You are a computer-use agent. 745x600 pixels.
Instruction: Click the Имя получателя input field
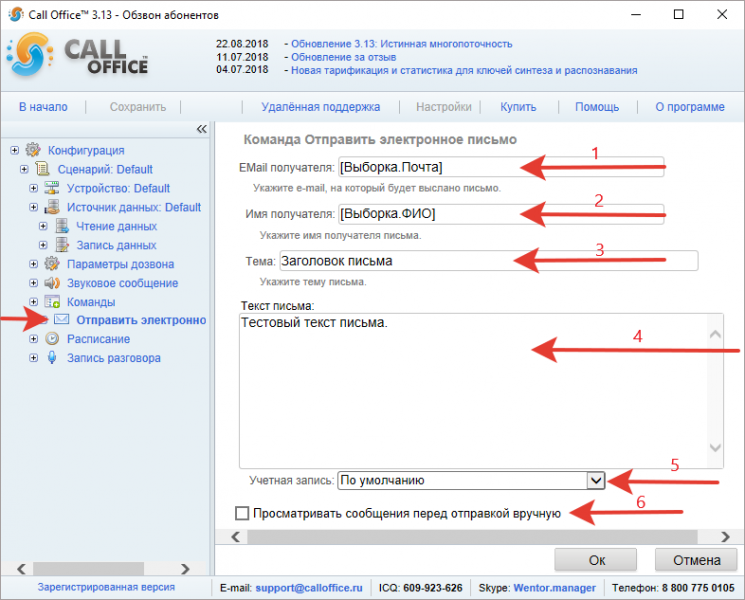(x=501, y=214)
